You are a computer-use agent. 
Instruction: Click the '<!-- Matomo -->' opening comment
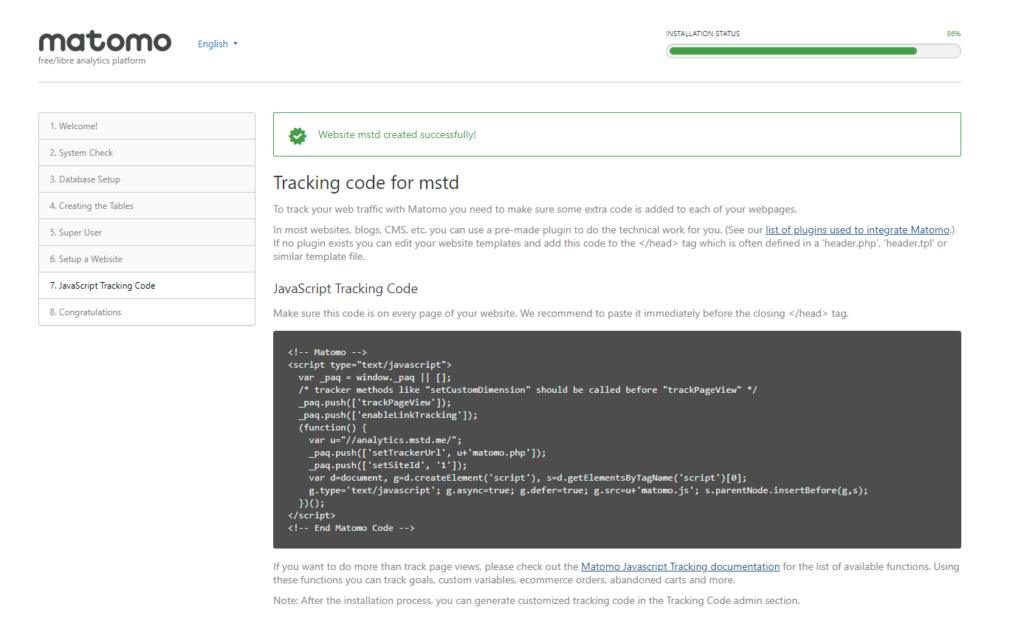click(x=327, y=352)
